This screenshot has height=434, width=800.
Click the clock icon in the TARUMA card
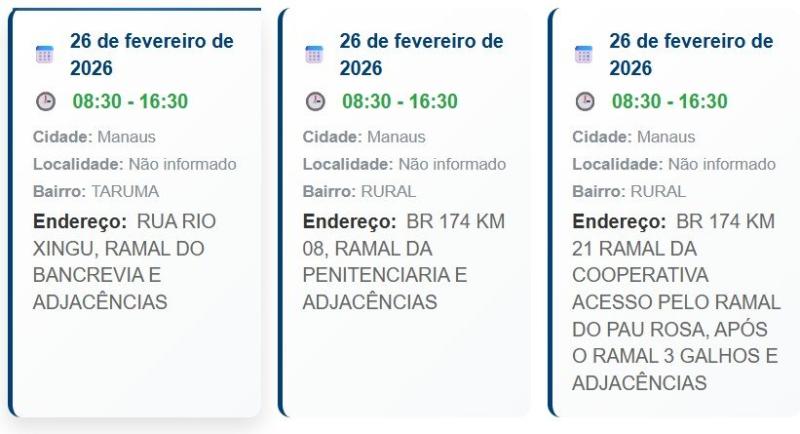pyautogui.click(x=45, y=101)
